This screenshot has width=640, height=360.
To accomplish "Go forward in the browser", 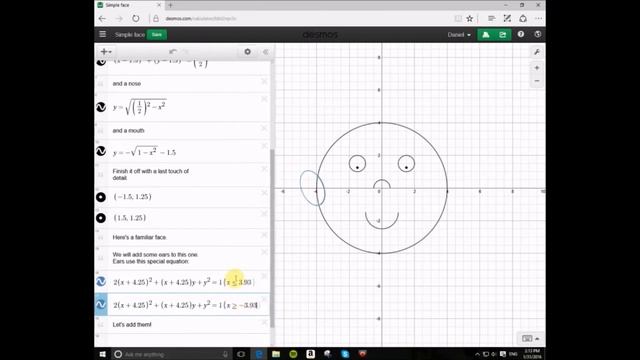I will pyautogui.click(x=119, y=19).
